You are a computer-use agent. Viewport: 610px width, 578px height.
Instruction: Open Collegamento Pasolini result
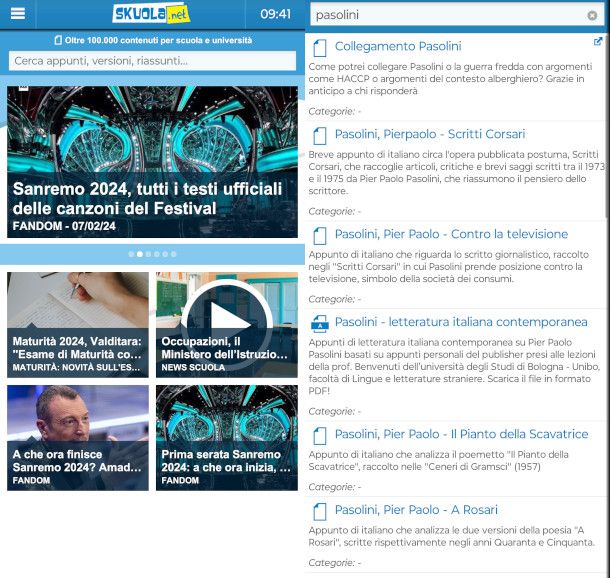point(398,46)
